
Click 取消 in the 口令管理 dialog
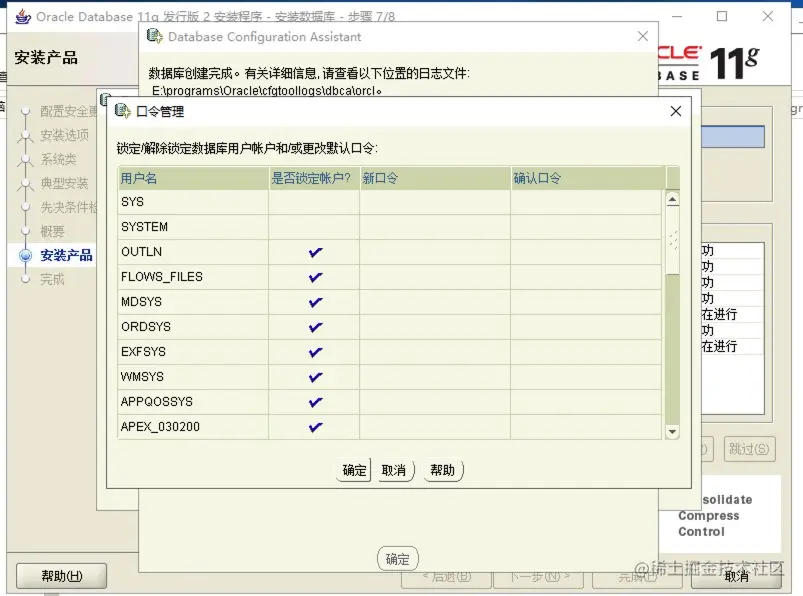(394, 470)
